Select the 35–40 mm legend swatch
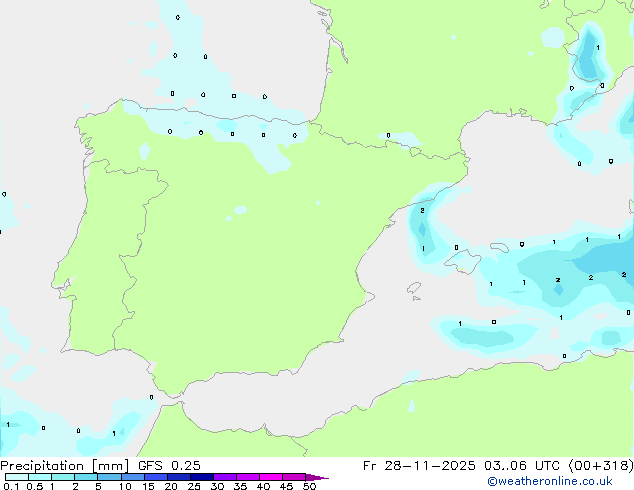Viewport: 634px width, 490px height. [248, 477]
